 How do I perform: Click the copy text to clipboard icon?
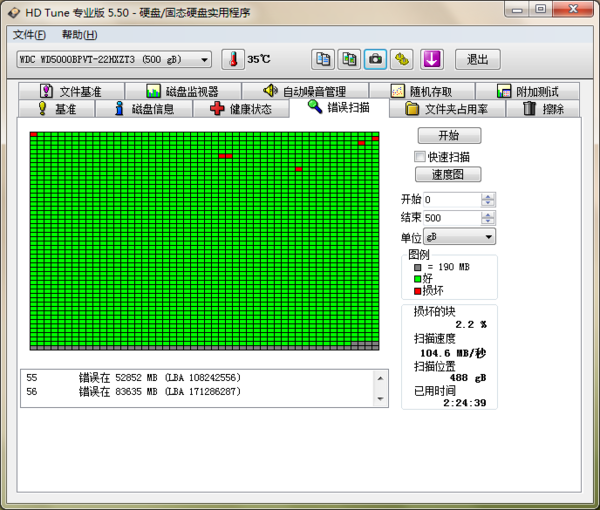click(322, 59)
